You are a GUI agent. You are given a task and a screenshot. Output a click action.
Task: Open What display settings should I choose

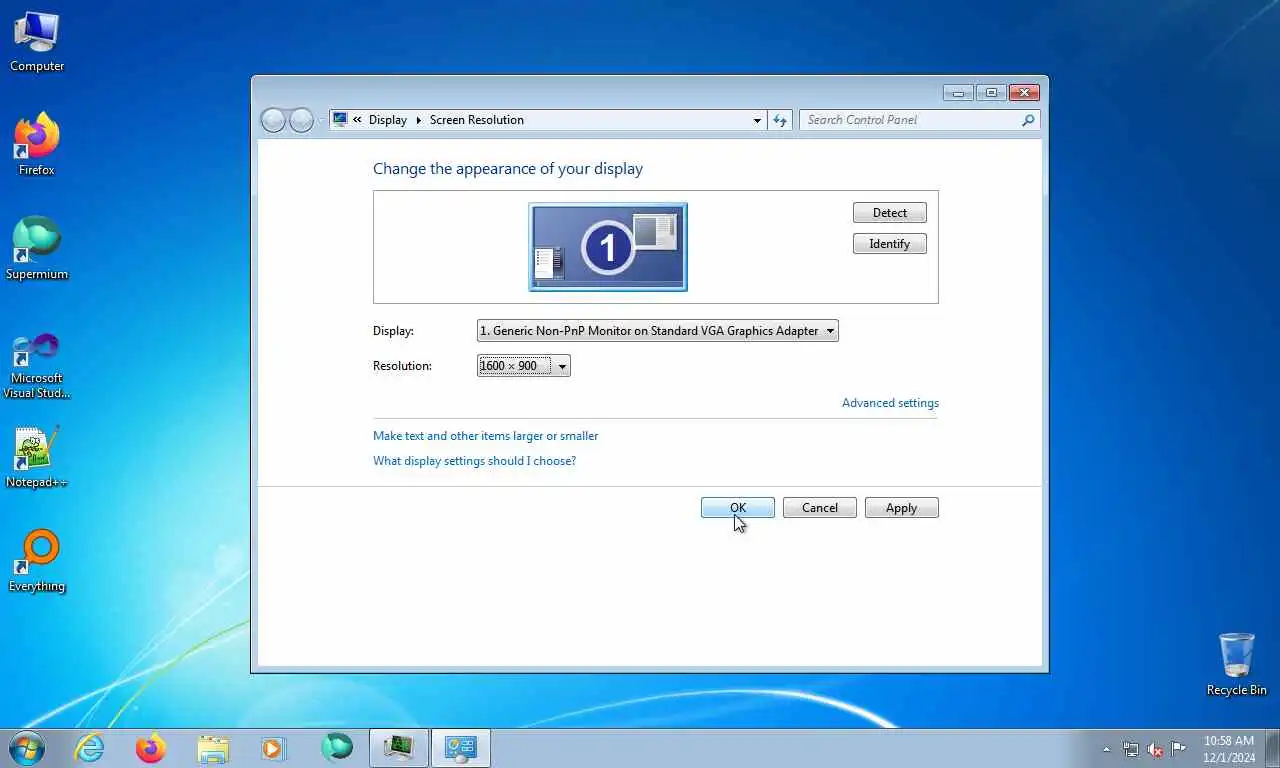tap(475, 461)
